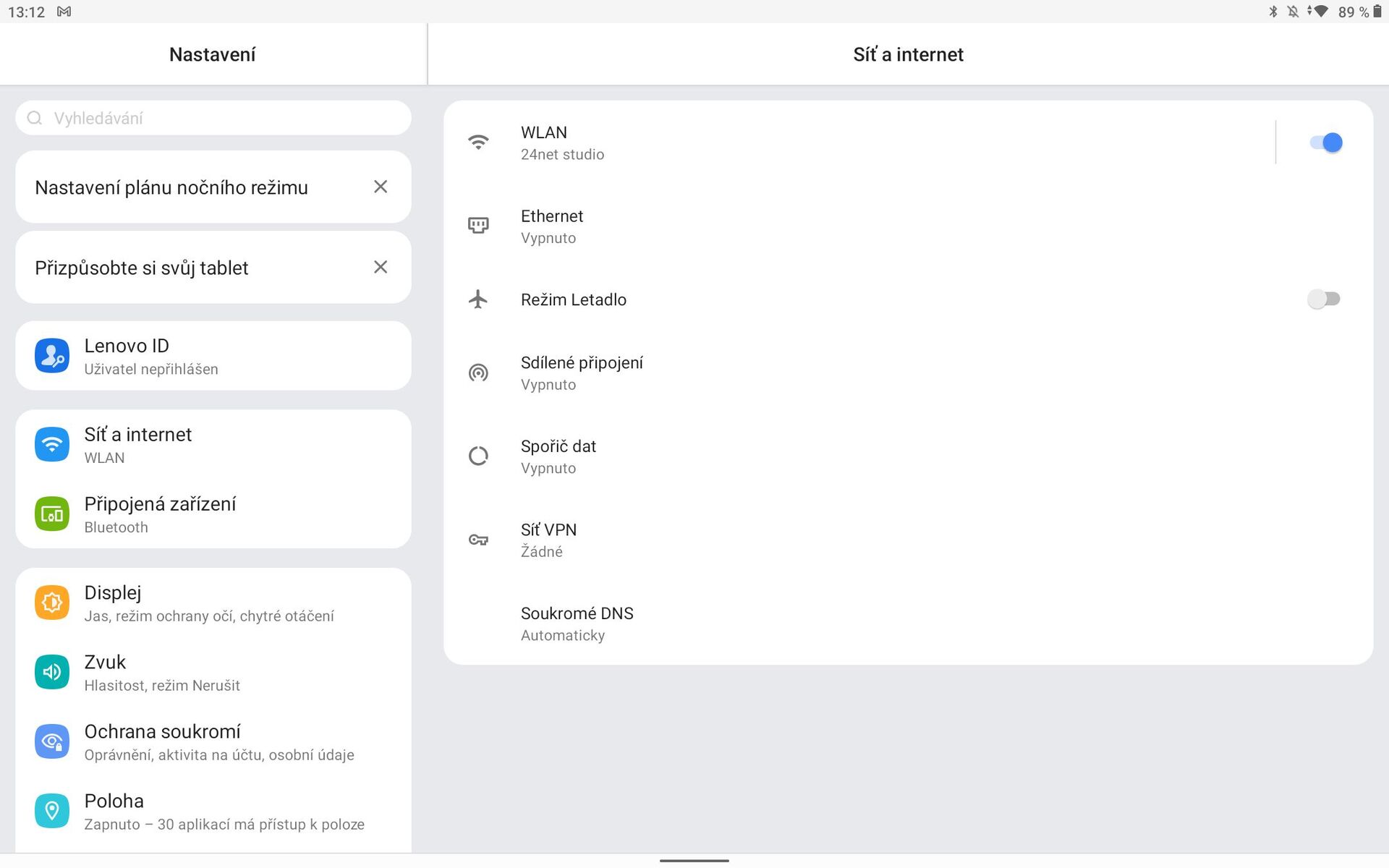Tap the Gmail notification icon in the status bar
Viewport: 1389px width, 868px height.
[64, 12]
